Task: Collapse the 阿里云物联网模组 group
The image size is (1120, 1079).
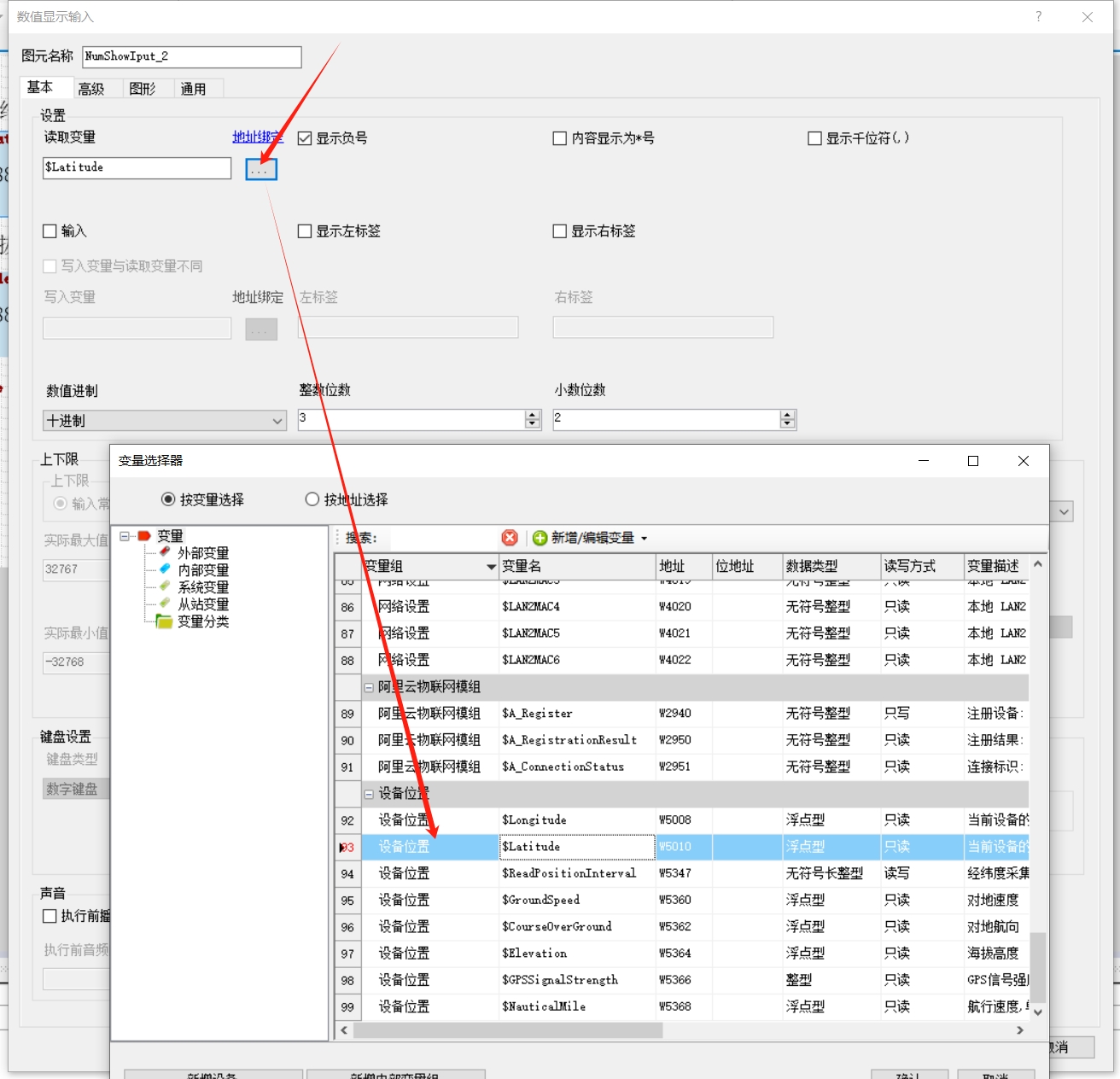Action: pyautogui.click(x=369, y=687)
